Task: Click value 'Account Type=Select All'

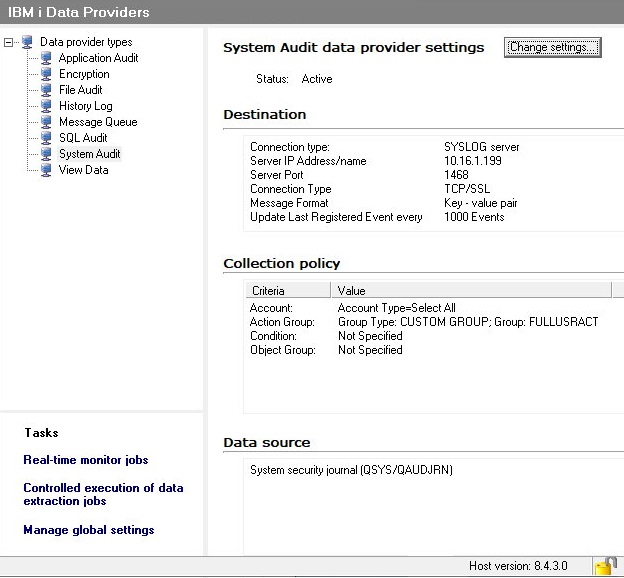Action: (x=396, y=308)
